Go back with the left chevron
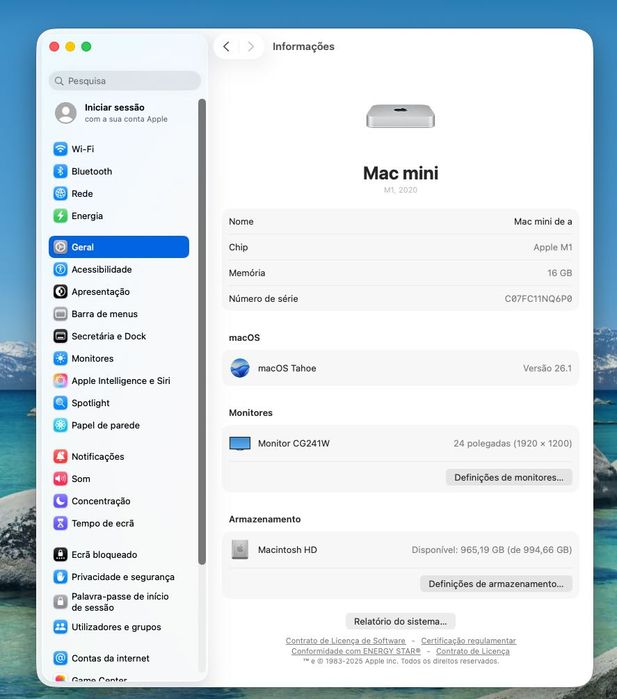 coord(226,46)
